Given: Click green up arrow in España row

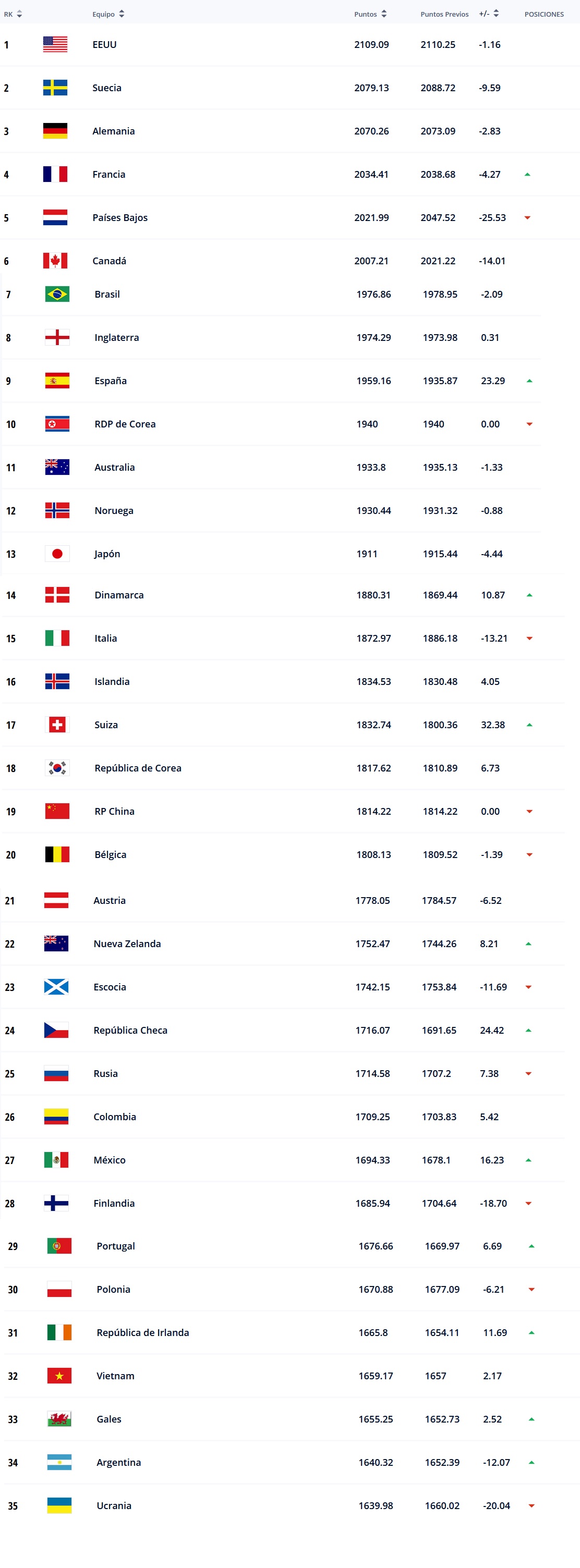Looking at the screenshot, I should click(529, 381).
